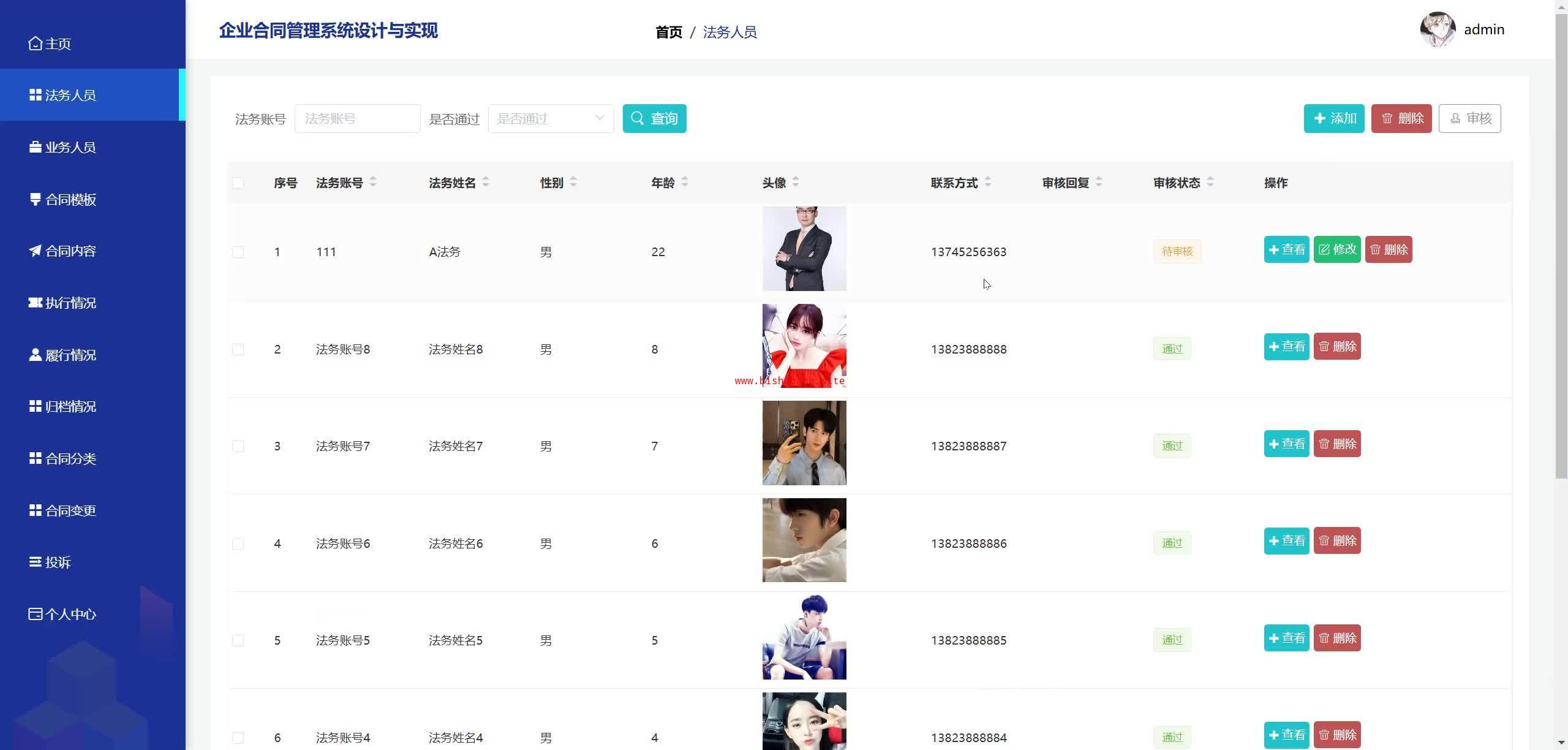Screen dimensions: 1568x750
Task: Open the 是否通过 dropdown filter
Action: coord(550,119)
